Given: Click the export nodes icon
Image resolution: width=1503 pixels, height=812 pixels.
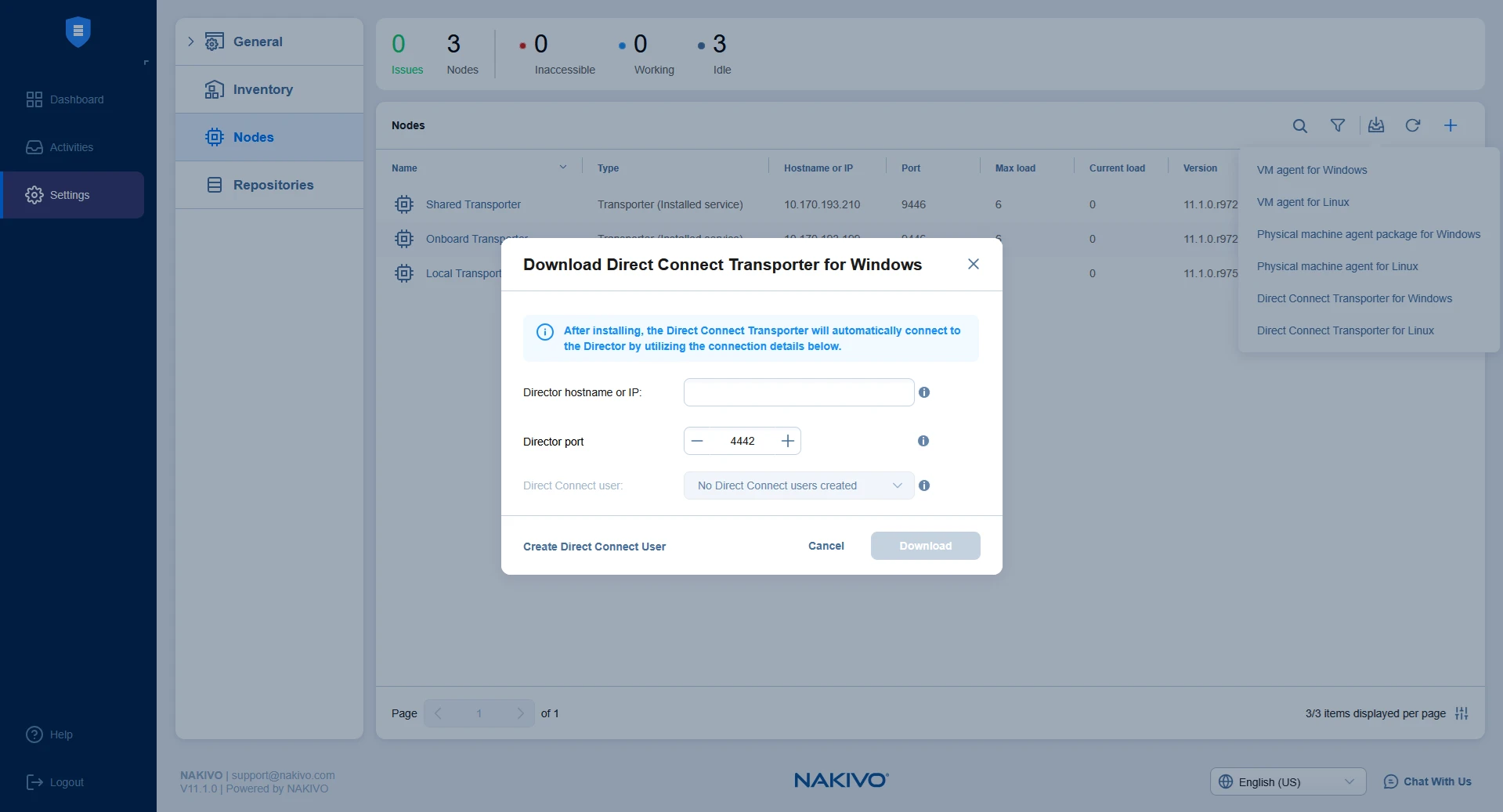Looking at the screenshot, I should tap(1376, 125).
